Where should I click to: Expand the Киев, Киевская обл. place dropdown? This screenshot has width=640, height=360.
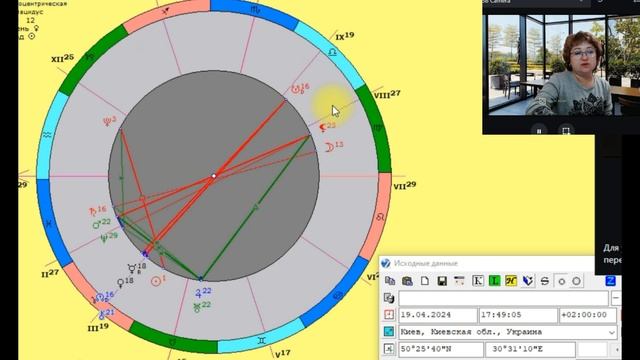coord(611,332)
